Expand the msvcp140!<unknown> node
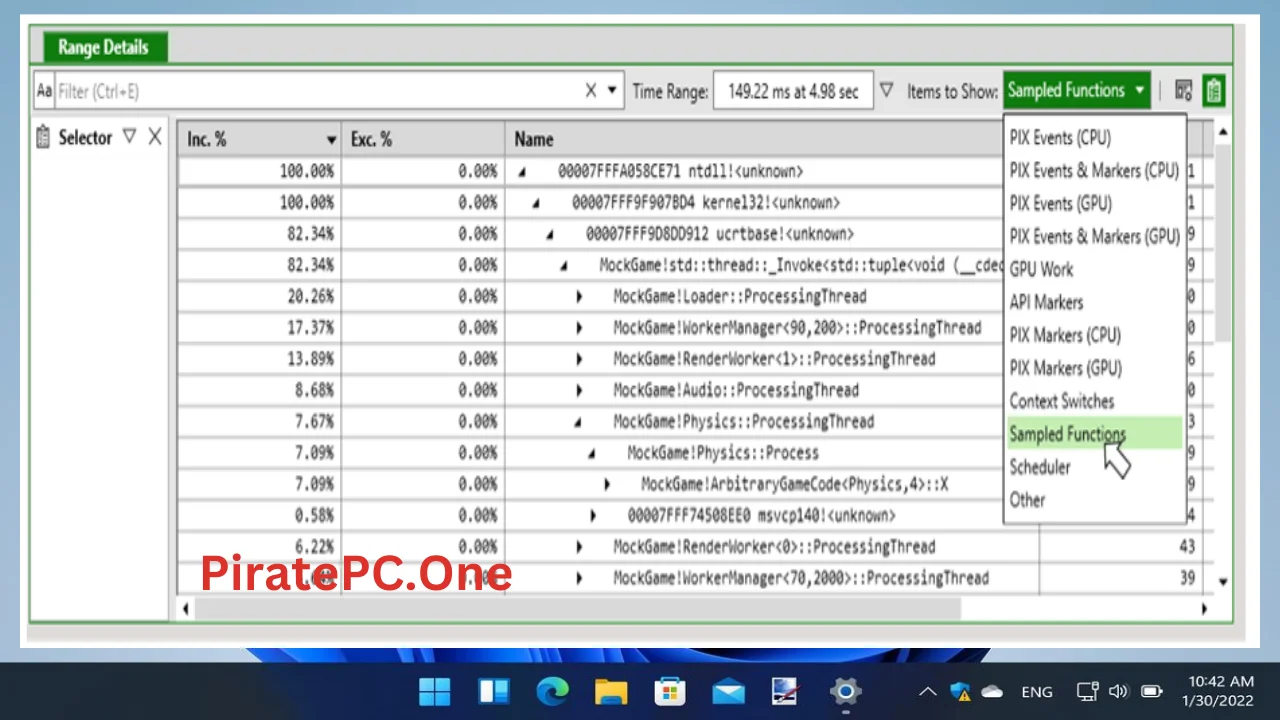This screenshot has height=720, width=1280. tap(593, 516)
